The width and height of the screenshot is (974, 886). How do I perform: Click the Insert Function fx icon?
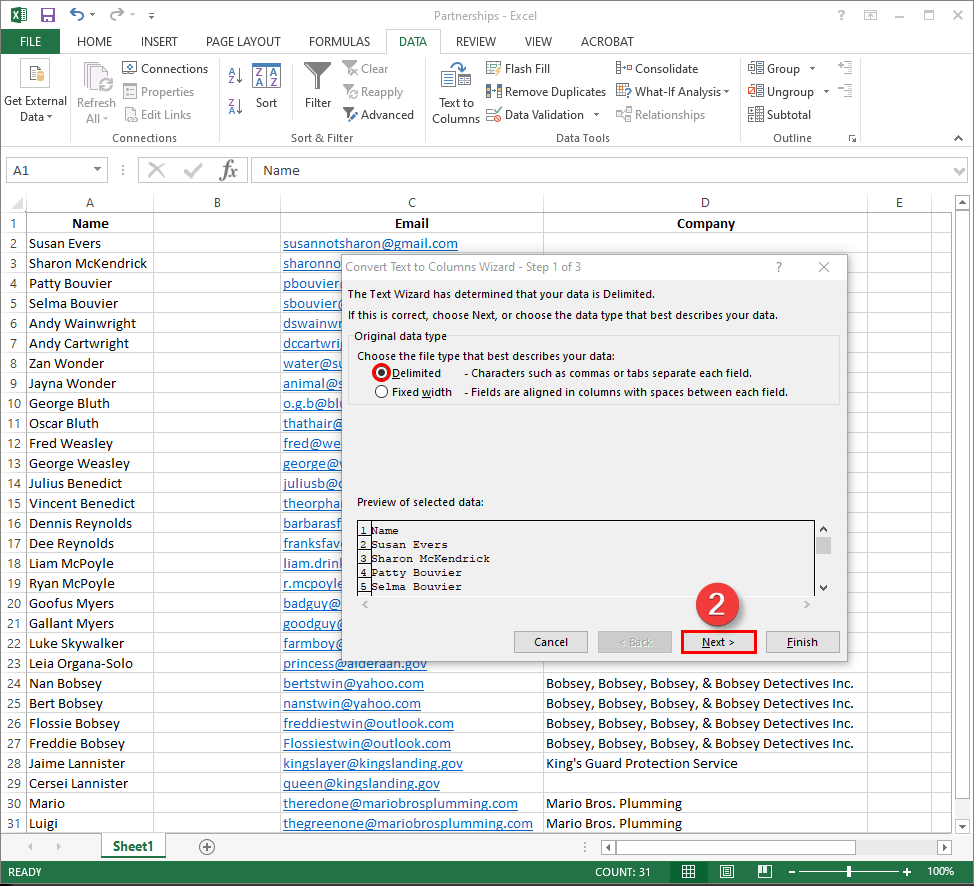pos(229,170)
